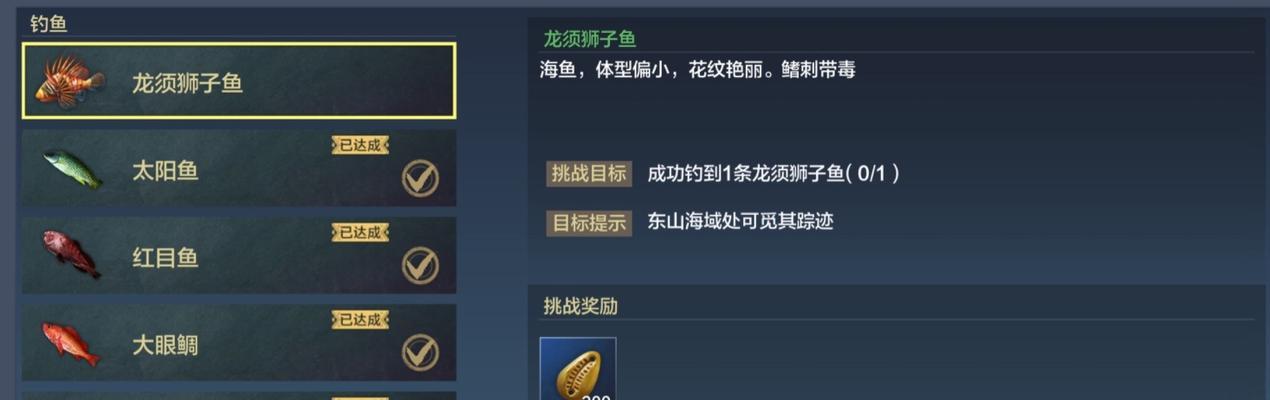Click the green 太阳鱼 fish icon
Image resolution: width=1270 pixels, height=400 pixels.
(x=72, y=169)
